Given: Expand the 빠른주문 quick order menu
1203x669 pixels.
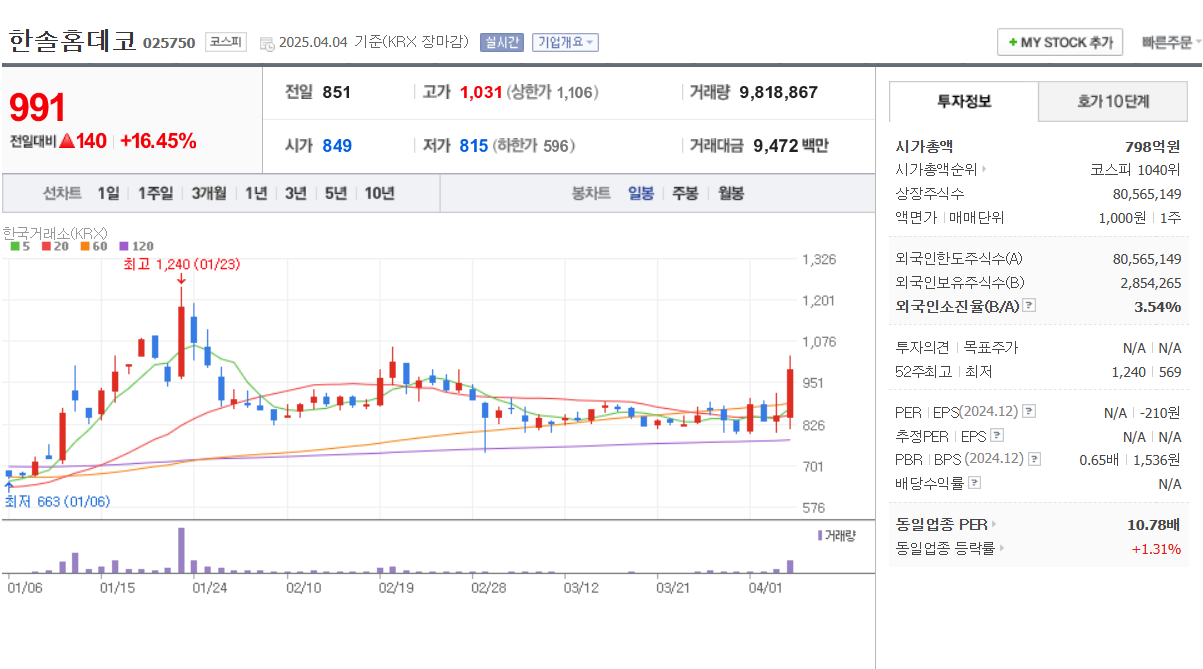Looking at the screenshot, I should pyautogui.click(x=1172, y=42).
